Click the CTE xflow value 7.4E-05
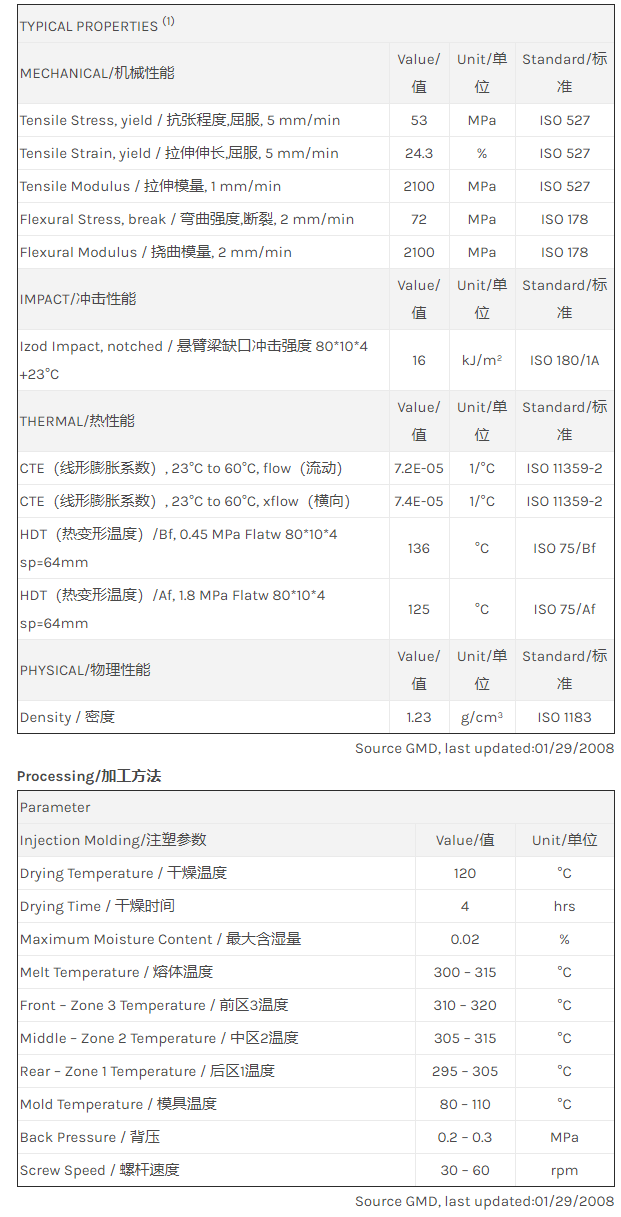621x1217 pixels. [x=418, y=501]
